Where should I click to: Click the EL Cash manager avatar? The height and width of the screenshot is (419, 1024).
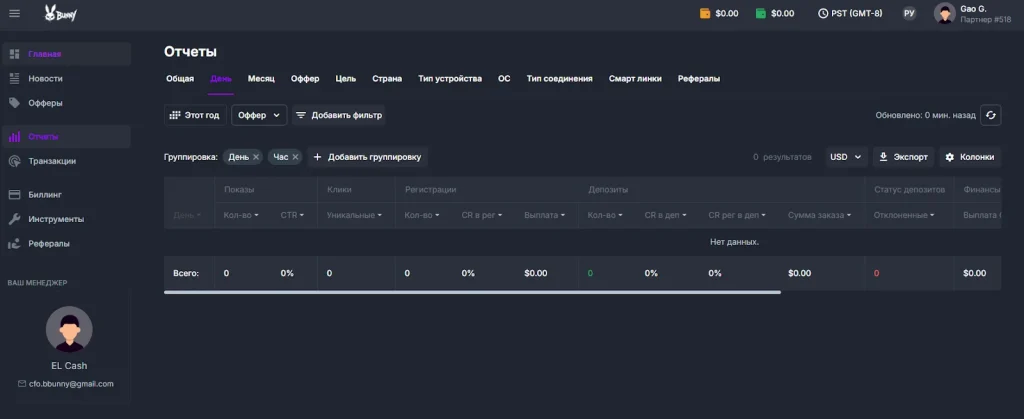69,330
